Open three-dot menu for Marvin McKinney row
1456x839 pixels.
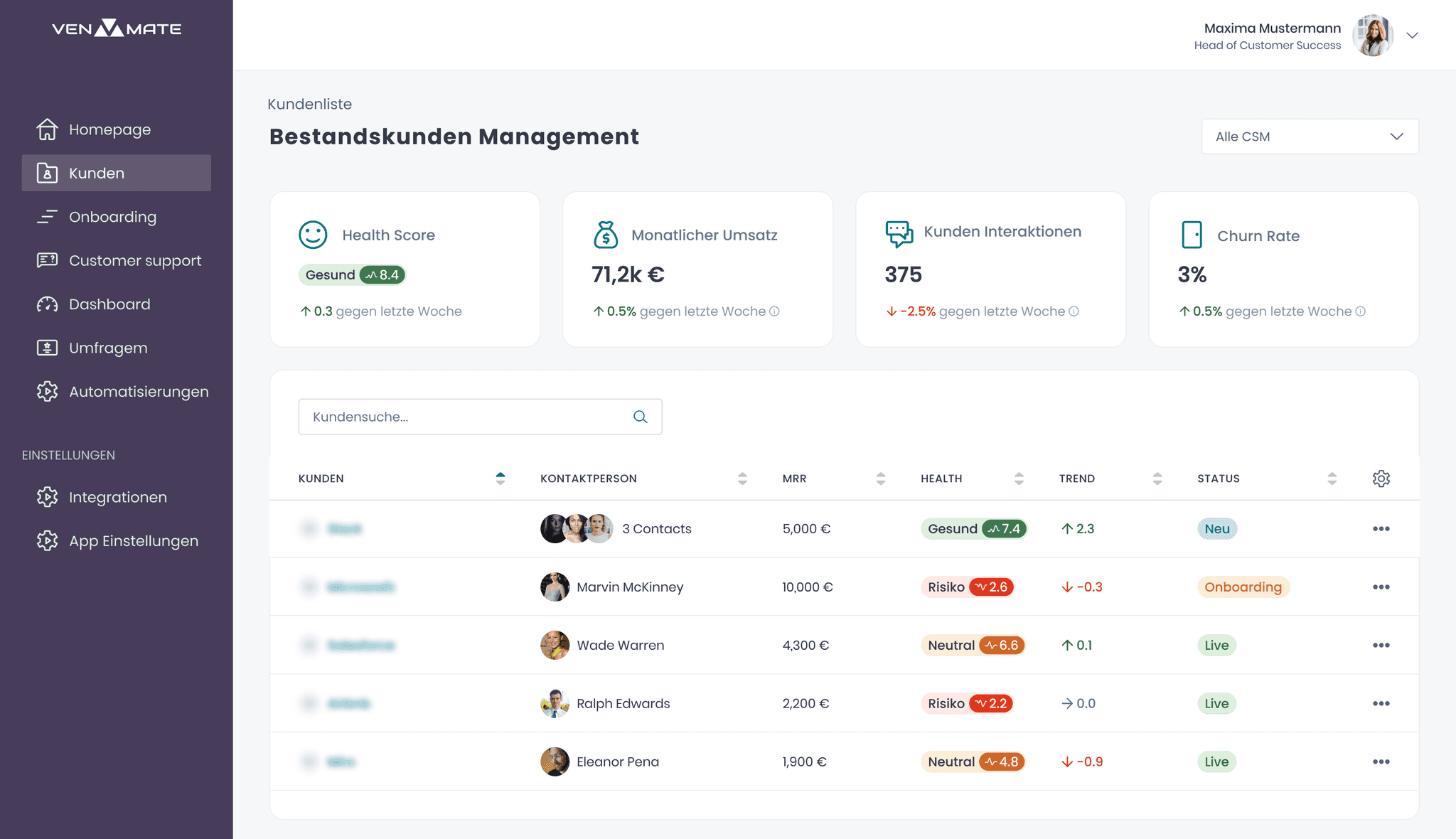(x=1381, y=587)
